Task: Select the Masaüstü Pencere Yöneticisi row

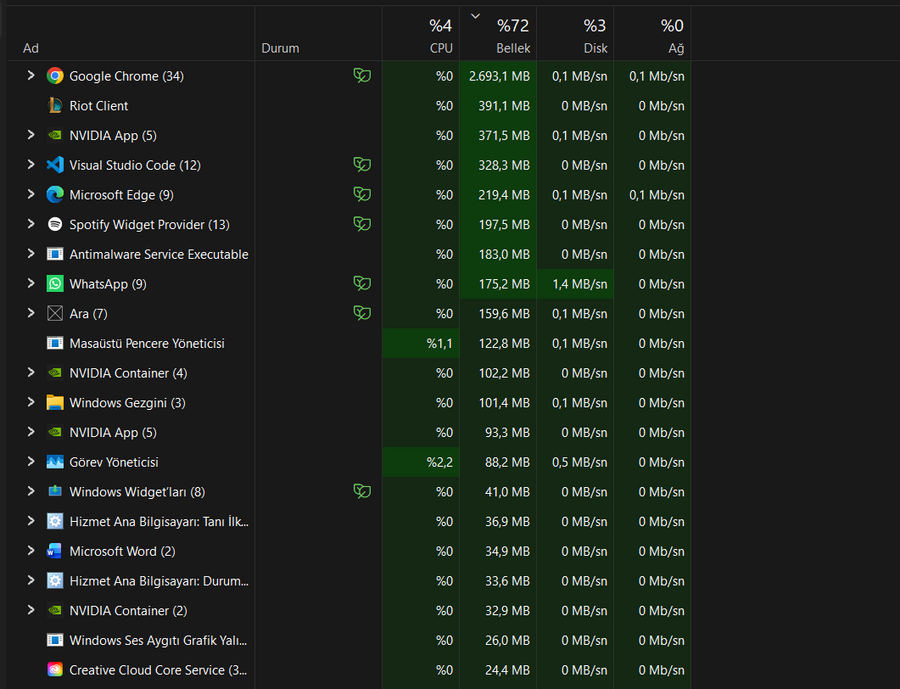Action: click(349, 343)
